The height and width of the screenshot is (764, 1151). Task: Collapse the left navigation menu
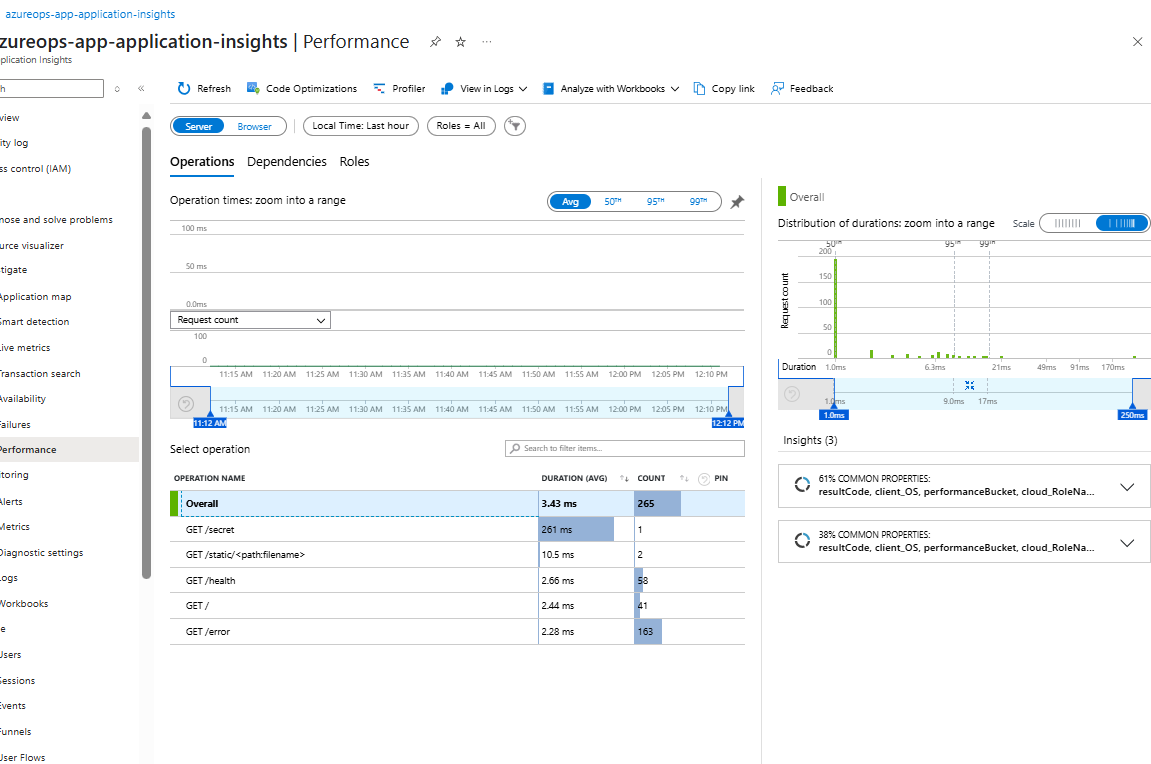[x=141, y=89]
